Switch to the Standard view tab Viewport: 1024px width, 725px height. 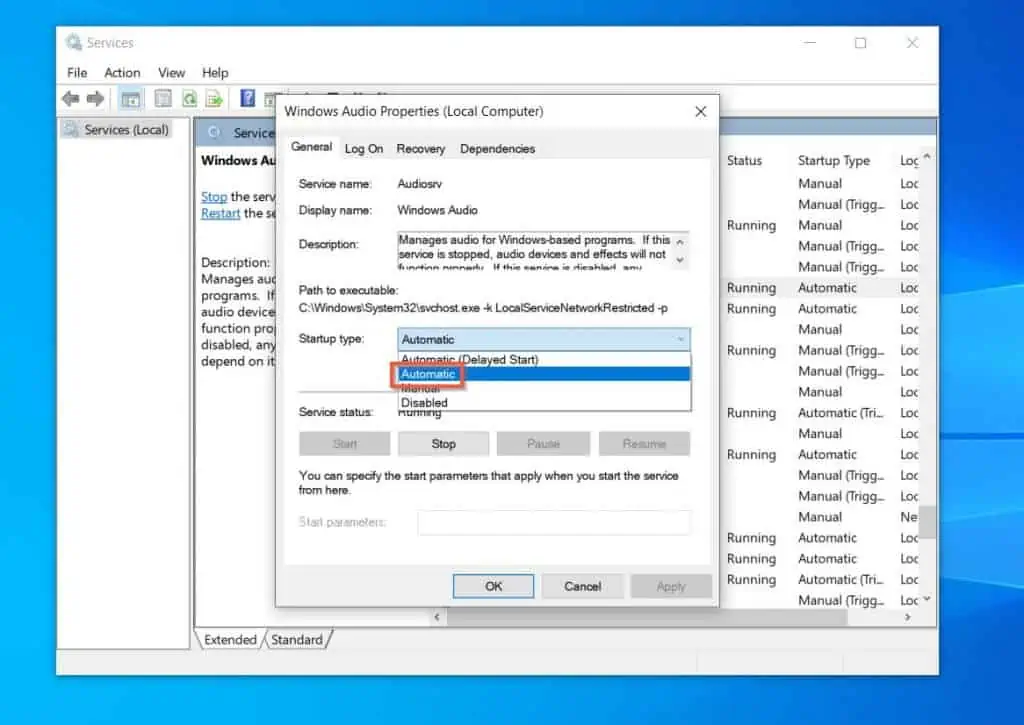(x=297, y=639)
